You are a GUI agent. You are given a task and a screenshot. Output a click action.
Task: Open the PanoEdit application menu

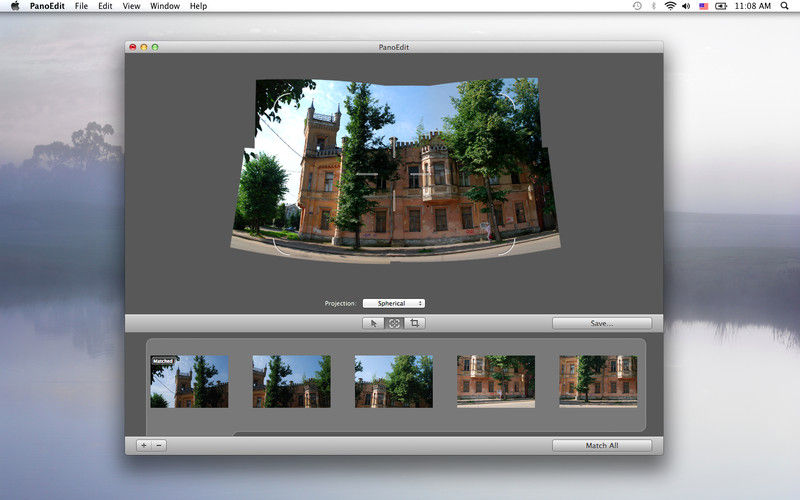[x=47, y=6]
